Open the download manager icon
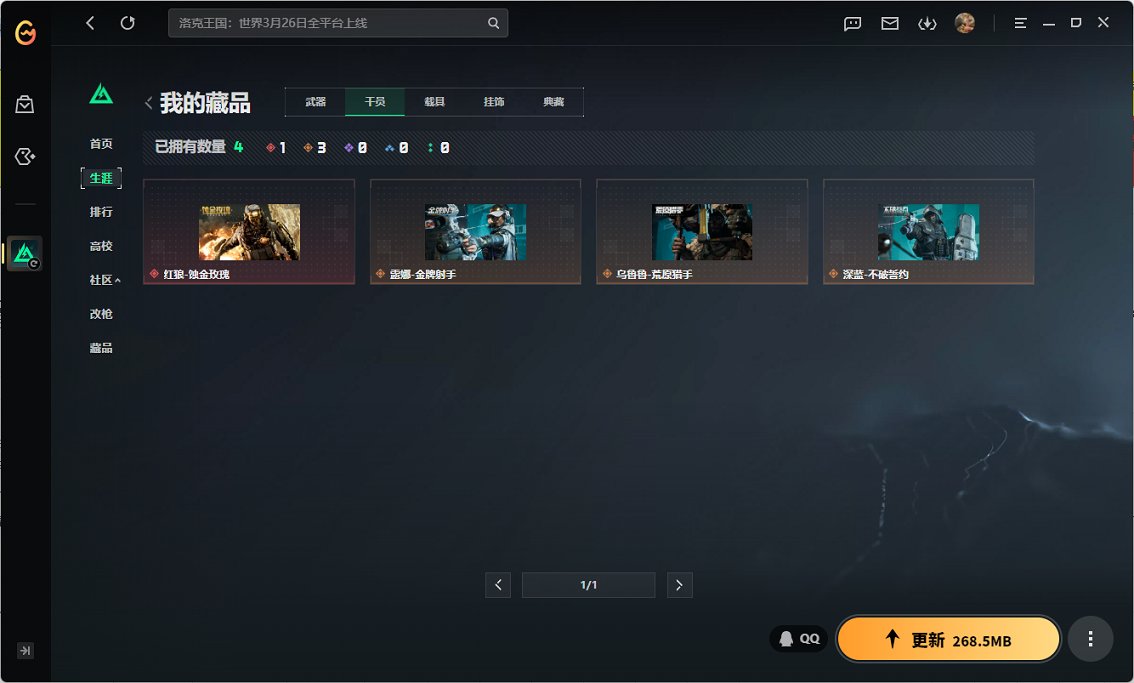The image size is (1134, 683). coord(927,23)
